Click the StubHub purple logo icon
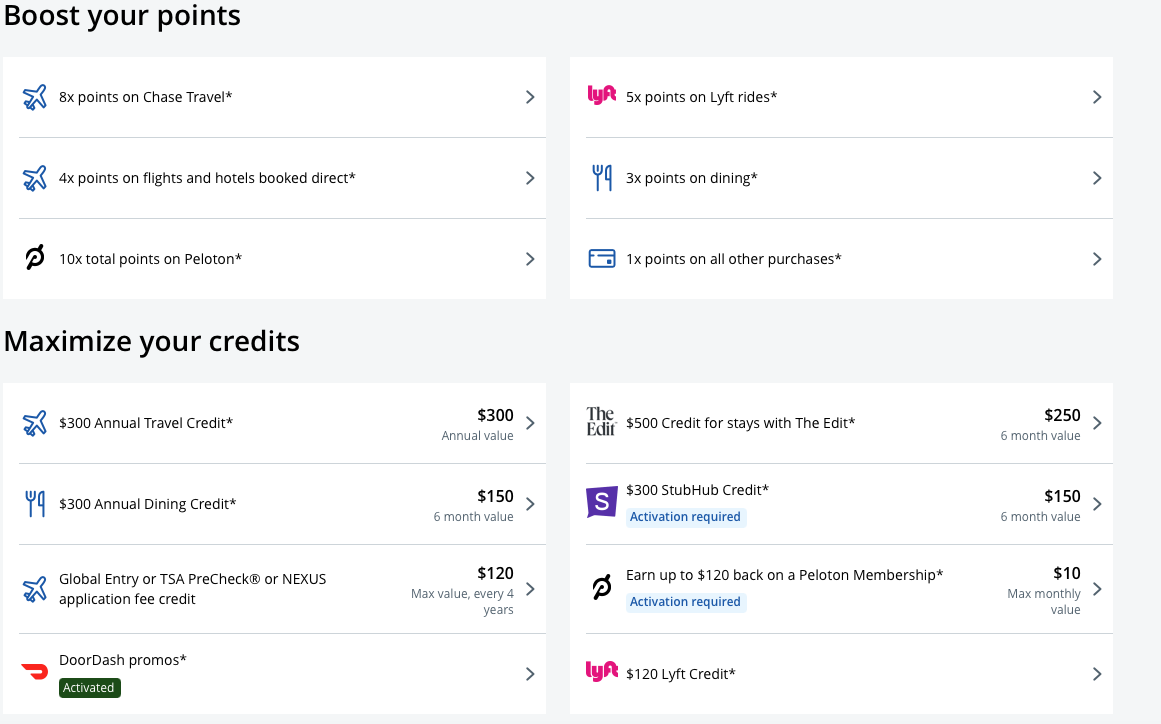Screen dimensions: 1161x724 coord(601,502)
